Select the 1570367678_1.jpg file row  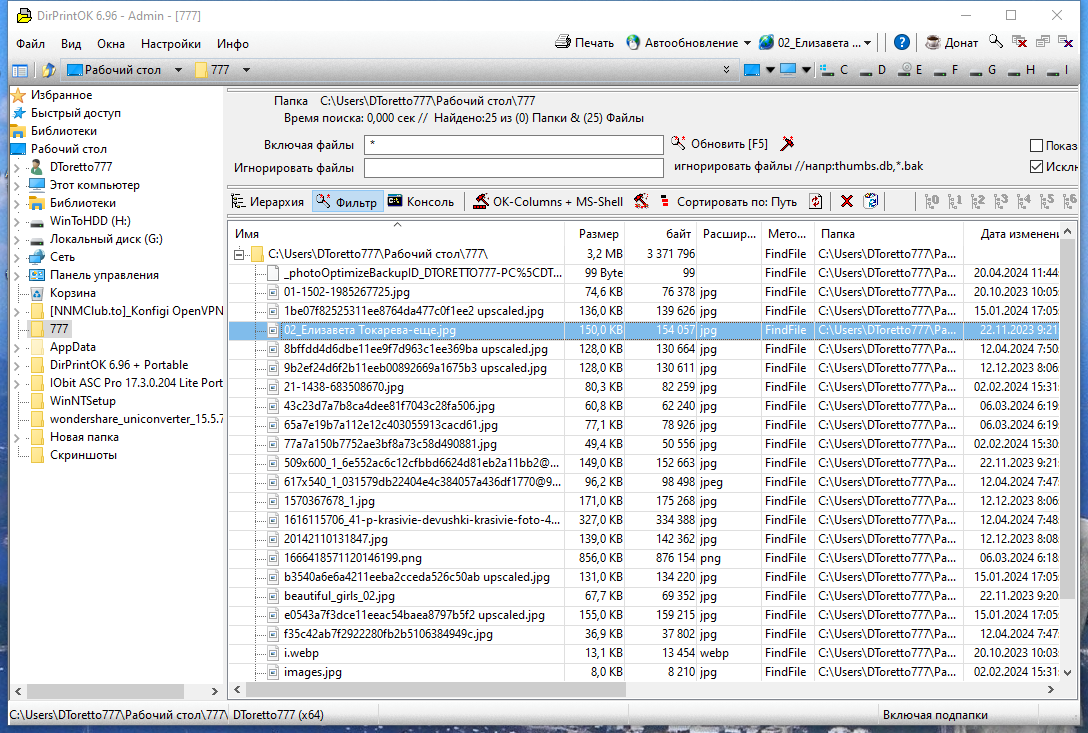pyautogui.click(x=644, y=500)
